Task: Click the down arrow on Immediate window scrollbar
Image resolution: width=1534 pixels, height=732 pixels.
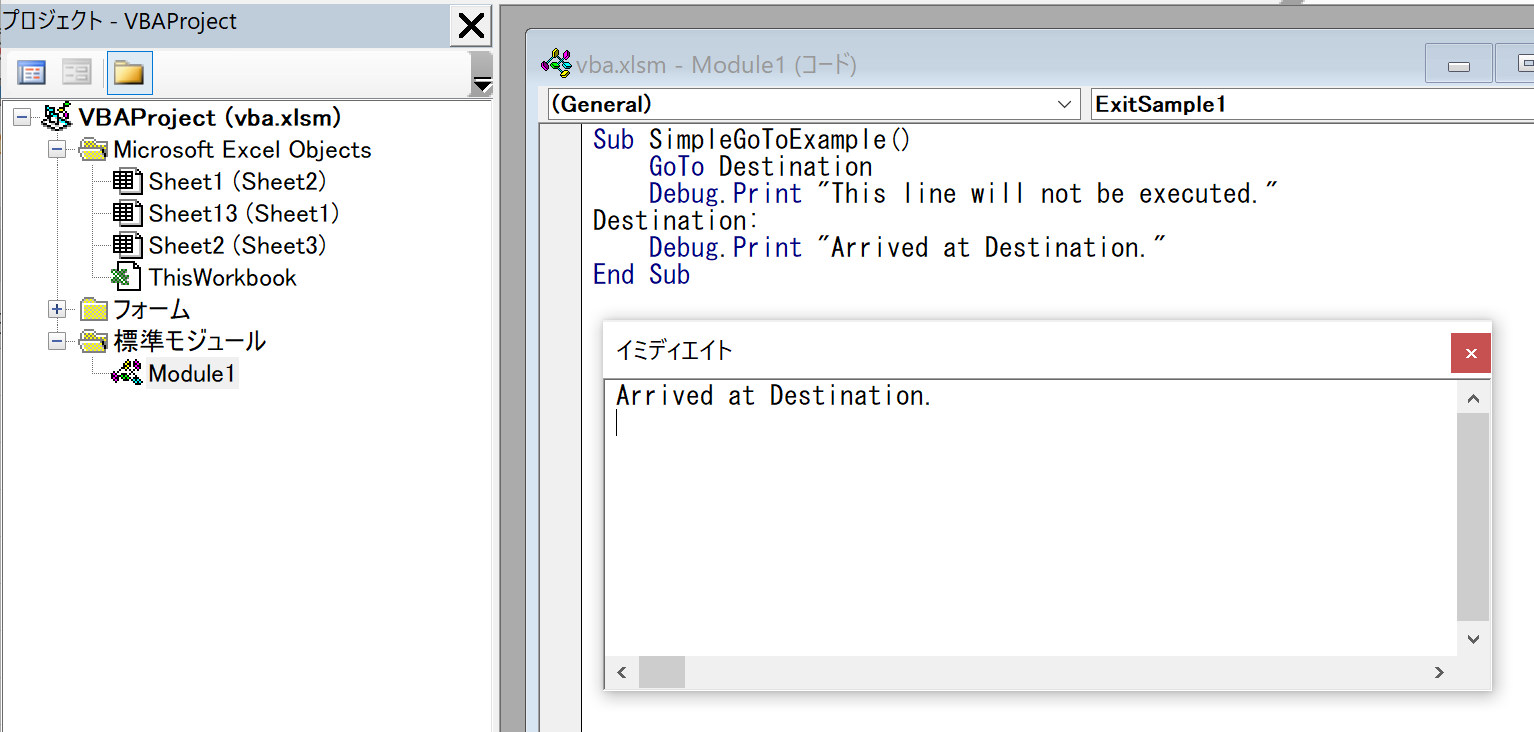Action: (1473, 638)
